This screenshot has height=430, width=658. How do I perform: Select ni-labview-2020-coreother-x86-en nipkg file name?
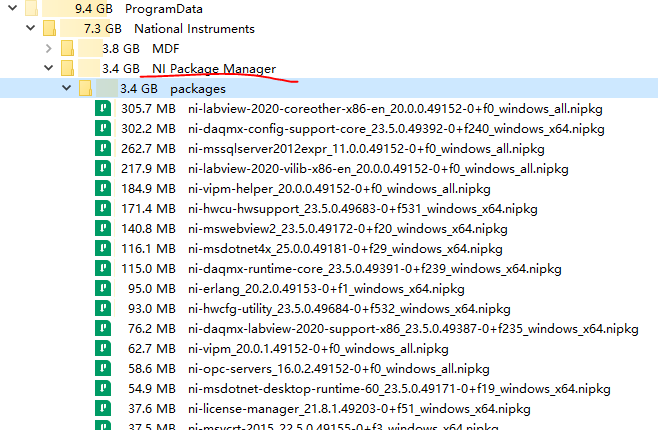(x=395, y=109)
